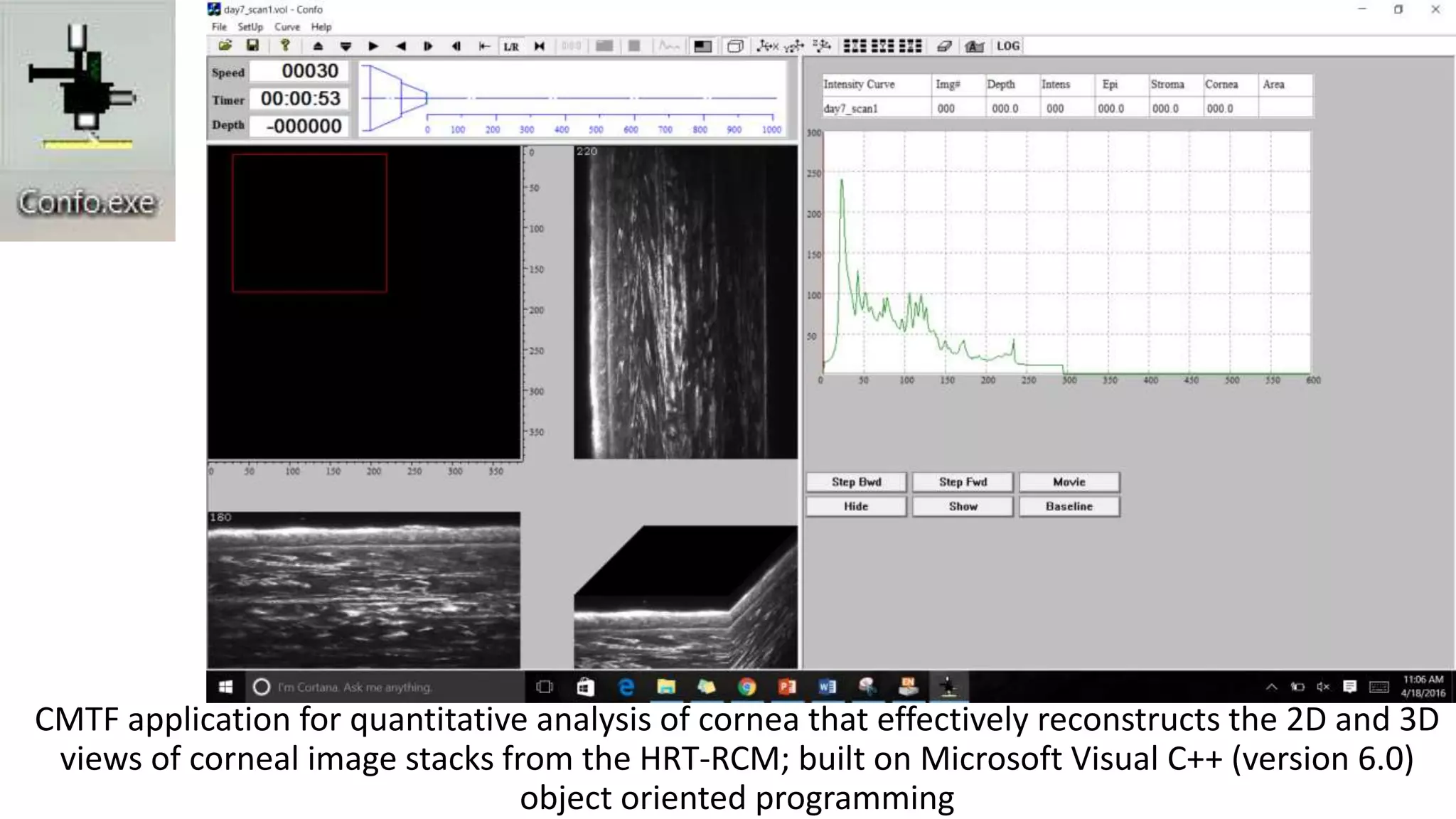Click the Timer value 00:00:53
The image size is (1456, 819).
click(299, 98)
